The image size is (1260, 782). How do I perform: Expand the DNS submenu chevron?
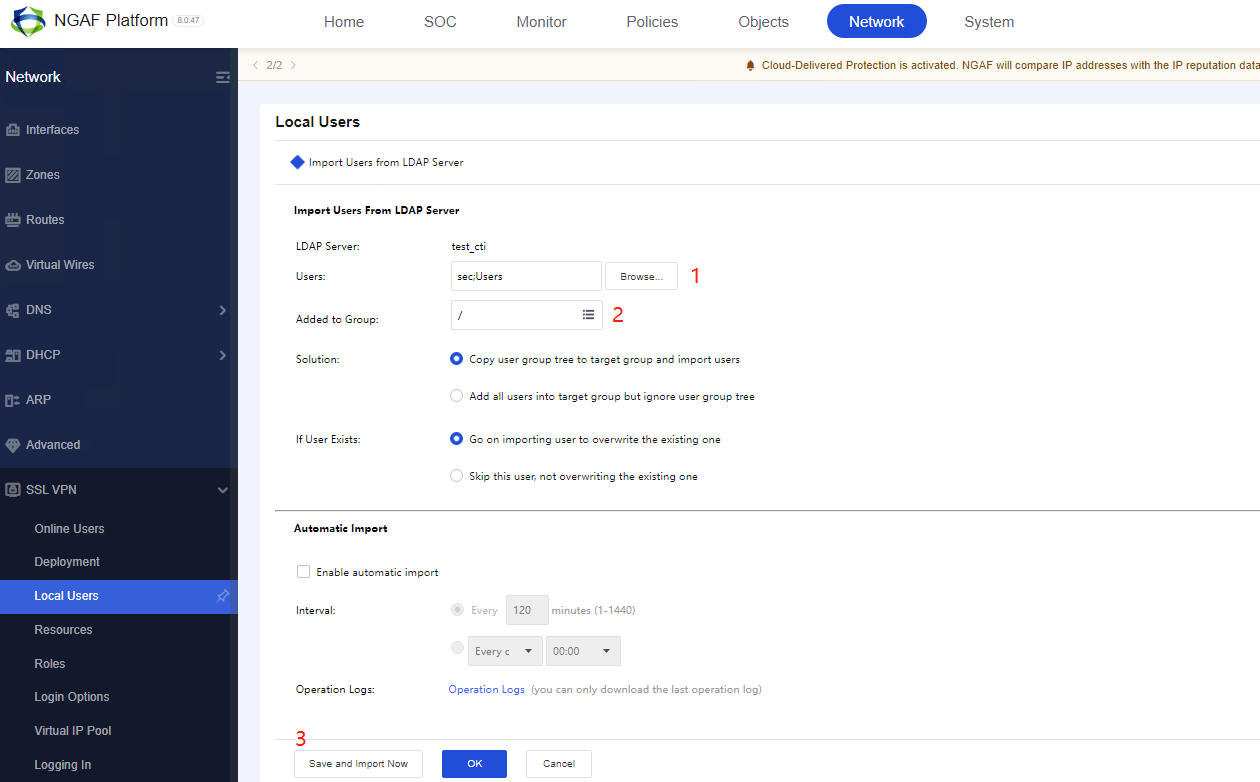[222, 310]
